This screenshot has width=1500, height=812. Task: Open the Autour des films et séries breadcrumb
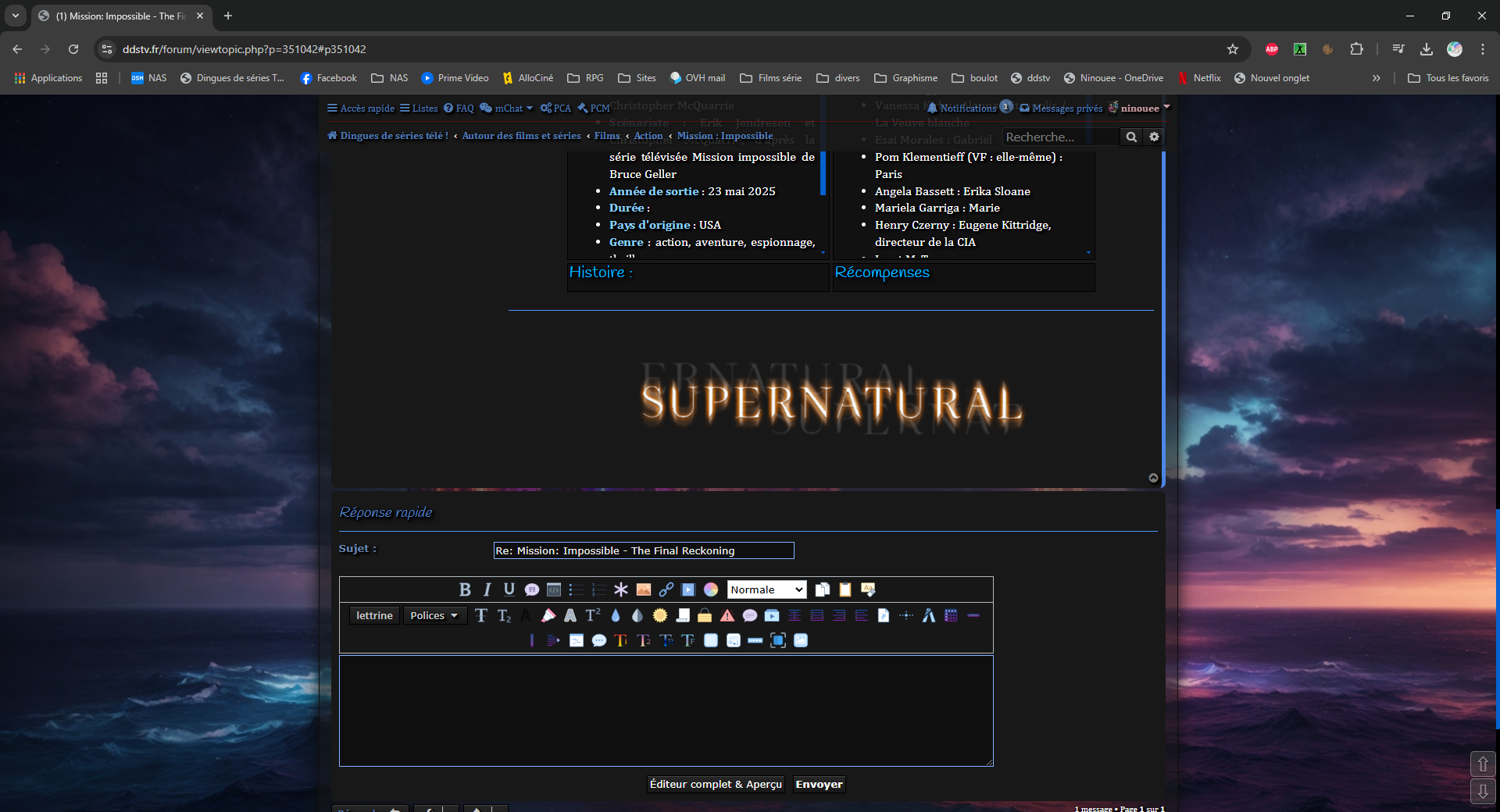(521, 136)
